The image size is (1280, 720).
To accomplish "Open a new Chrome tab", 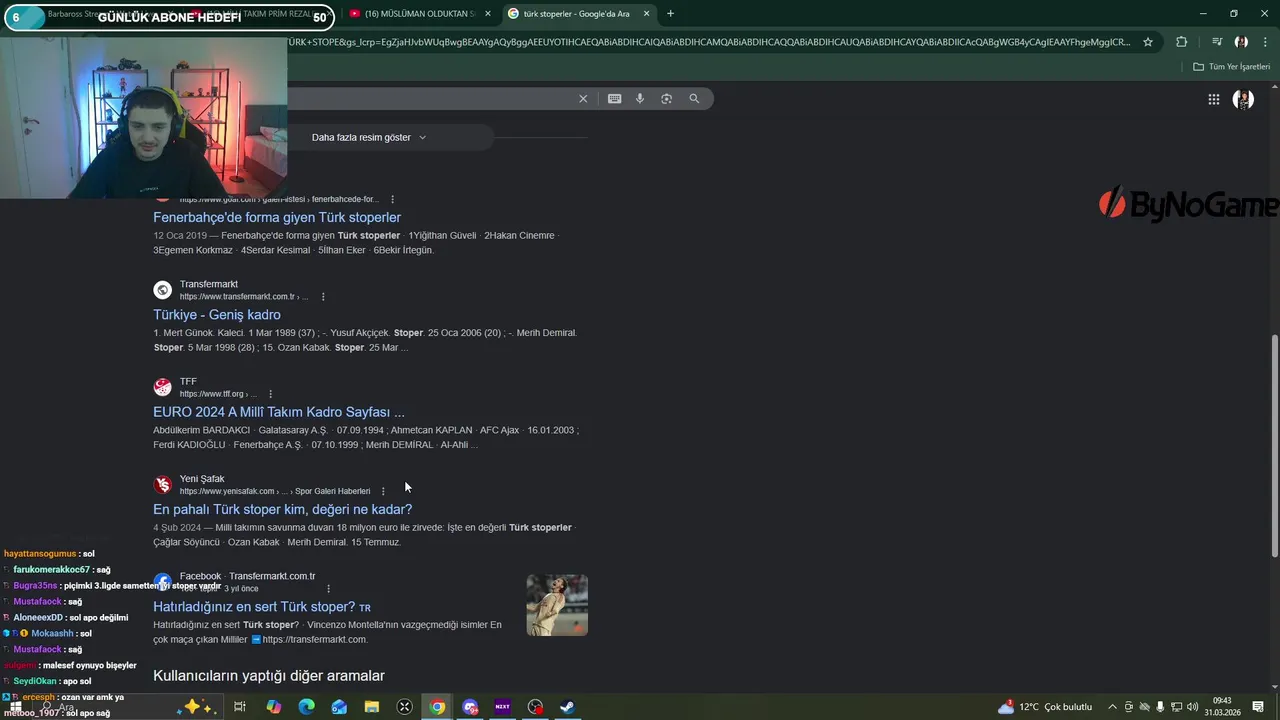I will 670,14.
